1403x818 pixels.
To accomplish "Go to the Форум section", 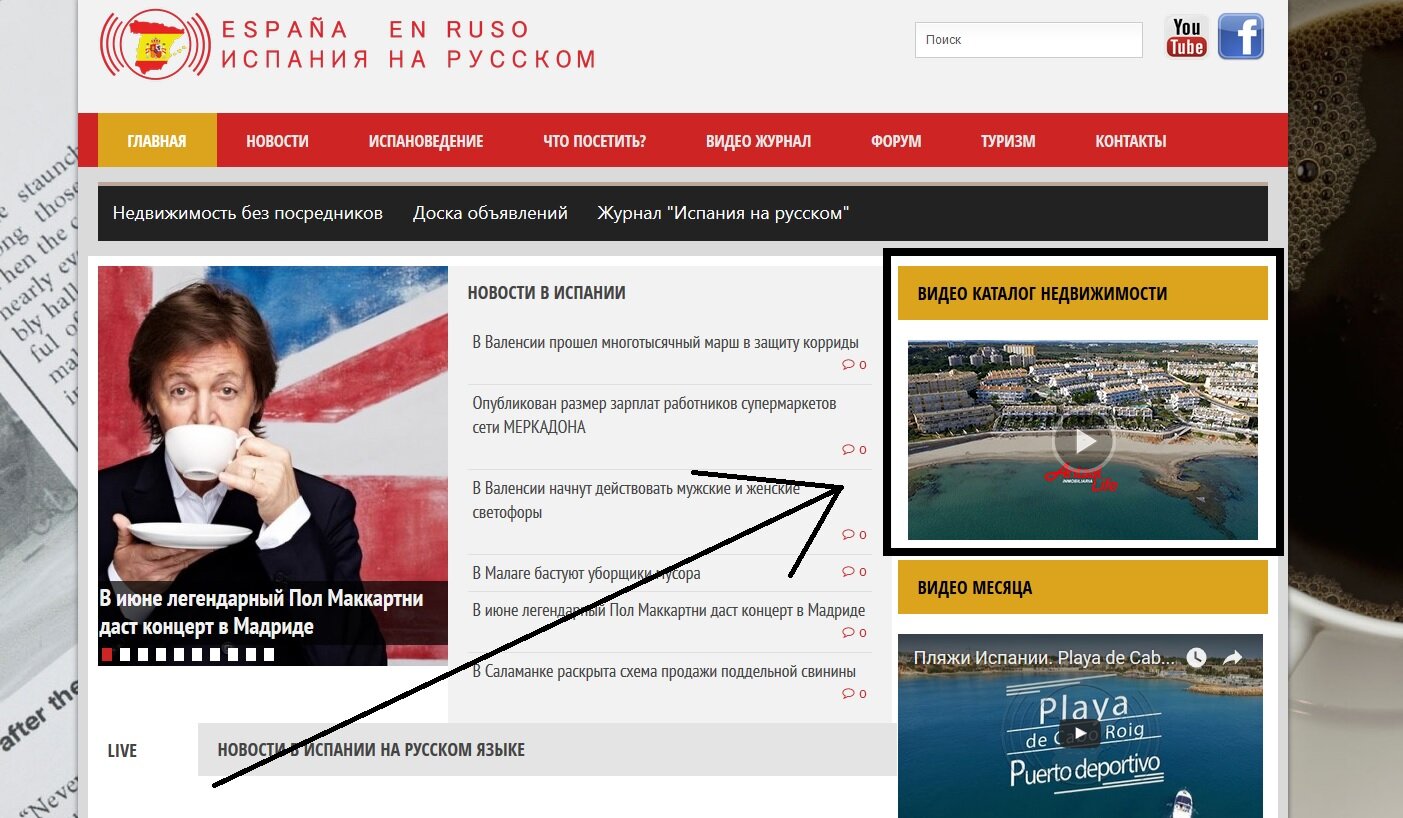I will coord(896,141).
